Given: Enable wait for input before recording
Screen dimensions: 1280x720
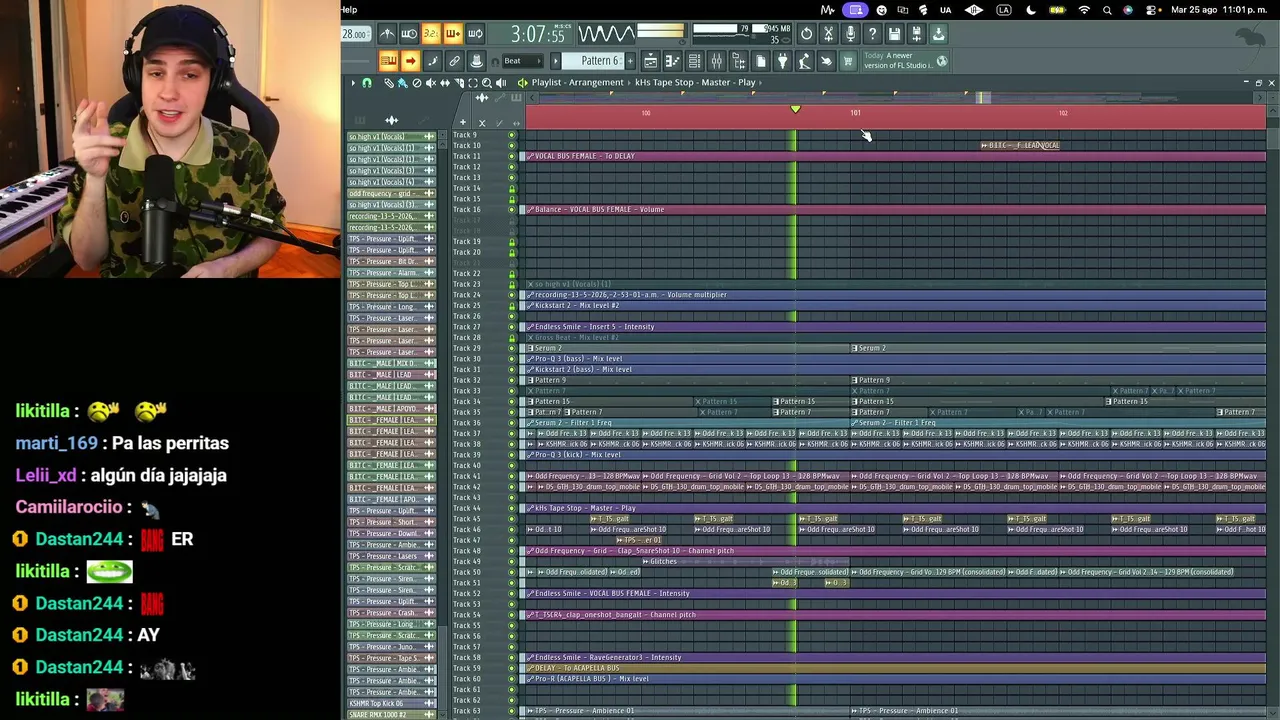Looking at the screenshot, I should (x=409, y=34).
